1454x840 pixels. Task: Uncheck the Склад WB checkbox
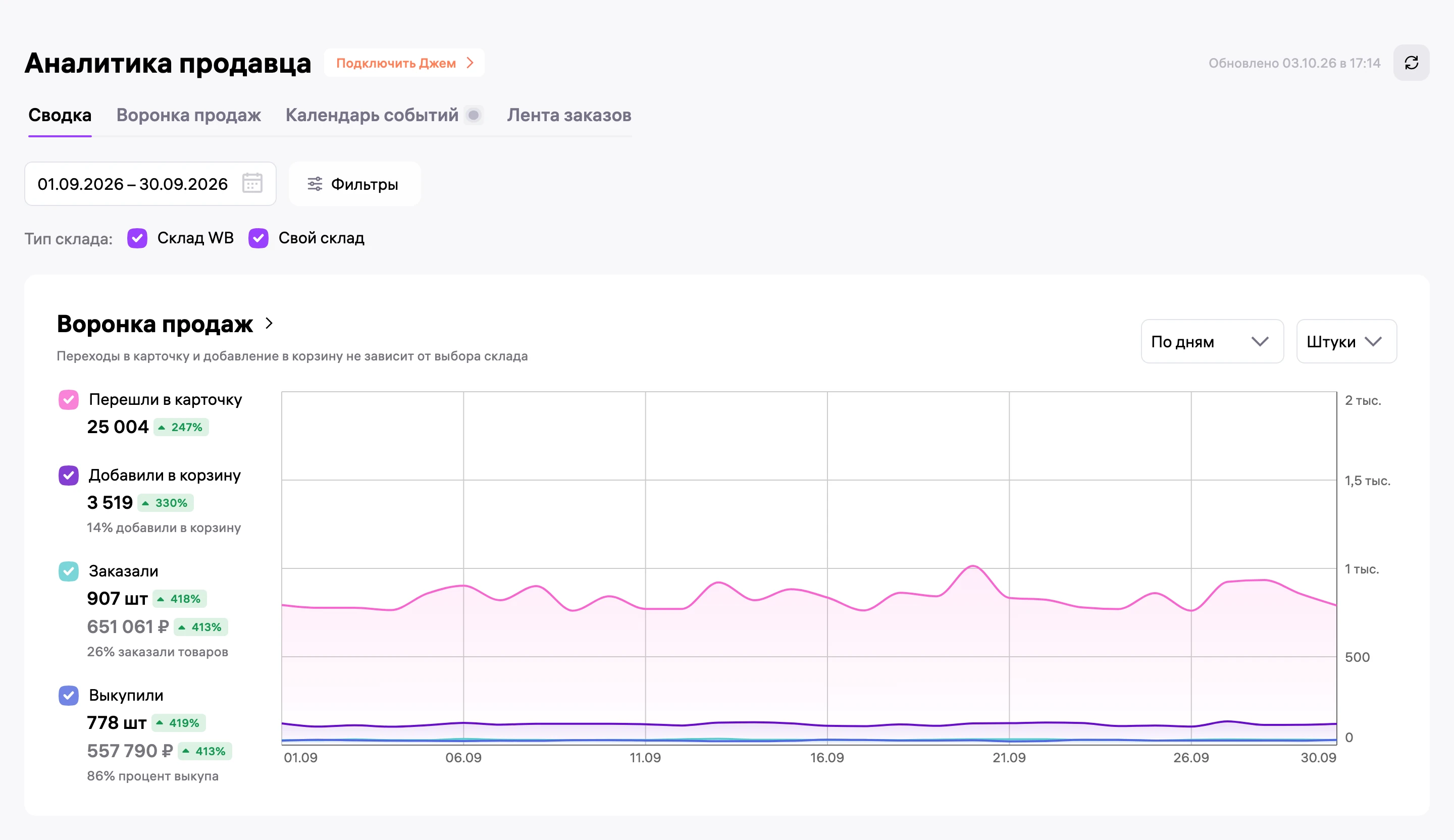pos(137,238)
